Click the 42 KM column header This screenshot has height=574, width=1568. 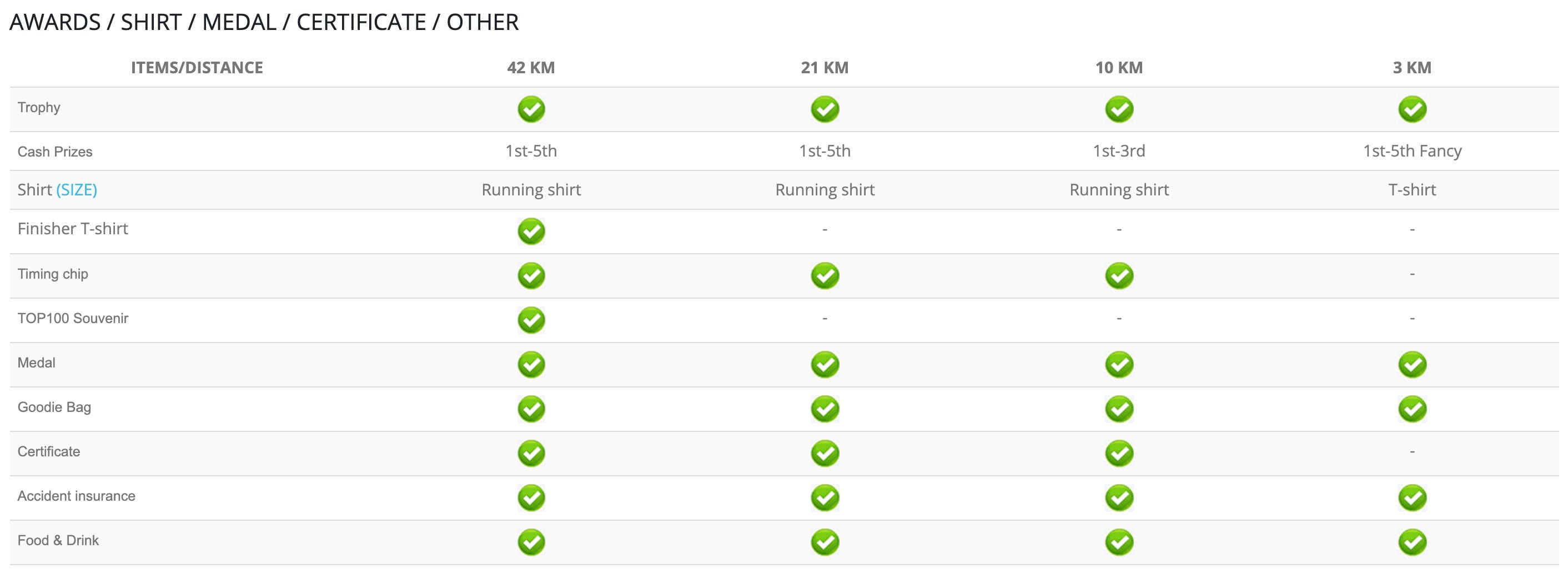[531, 68]
